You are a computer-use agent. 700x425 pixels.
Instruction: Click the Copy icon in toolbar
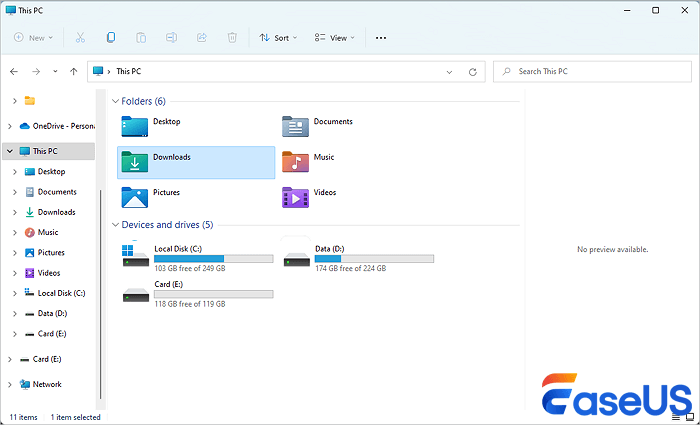point(110,38)
